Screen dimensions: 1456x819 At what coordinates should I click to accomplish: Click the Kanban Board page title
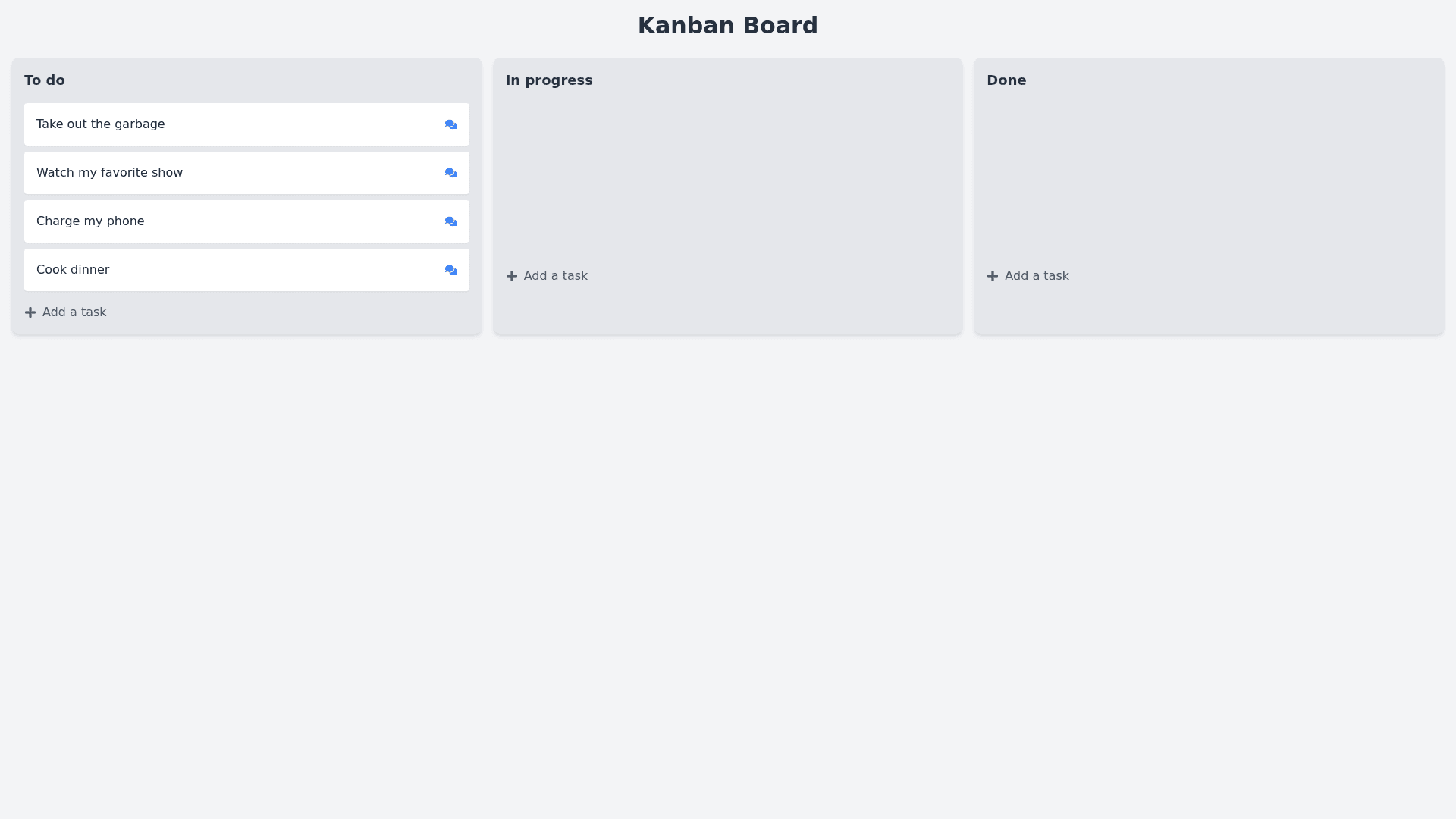[x=728, y=26]
